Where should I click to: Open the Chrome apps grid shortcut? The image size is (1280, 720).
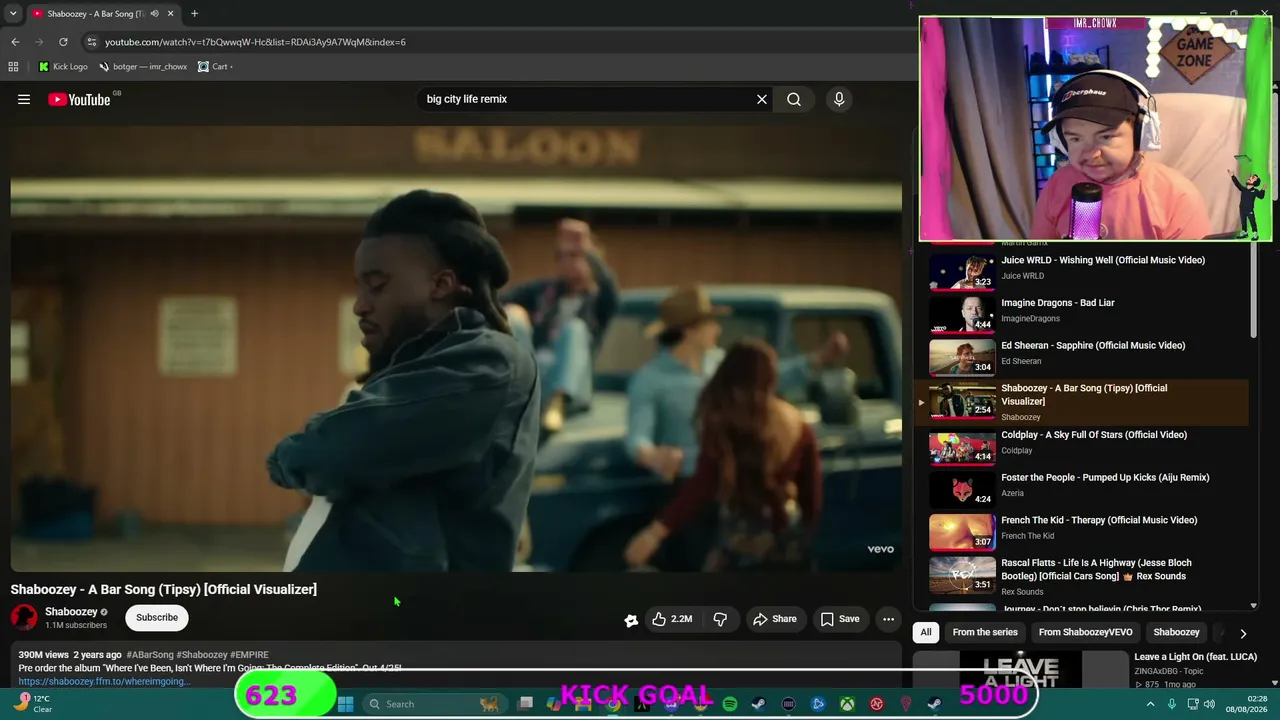13,67
